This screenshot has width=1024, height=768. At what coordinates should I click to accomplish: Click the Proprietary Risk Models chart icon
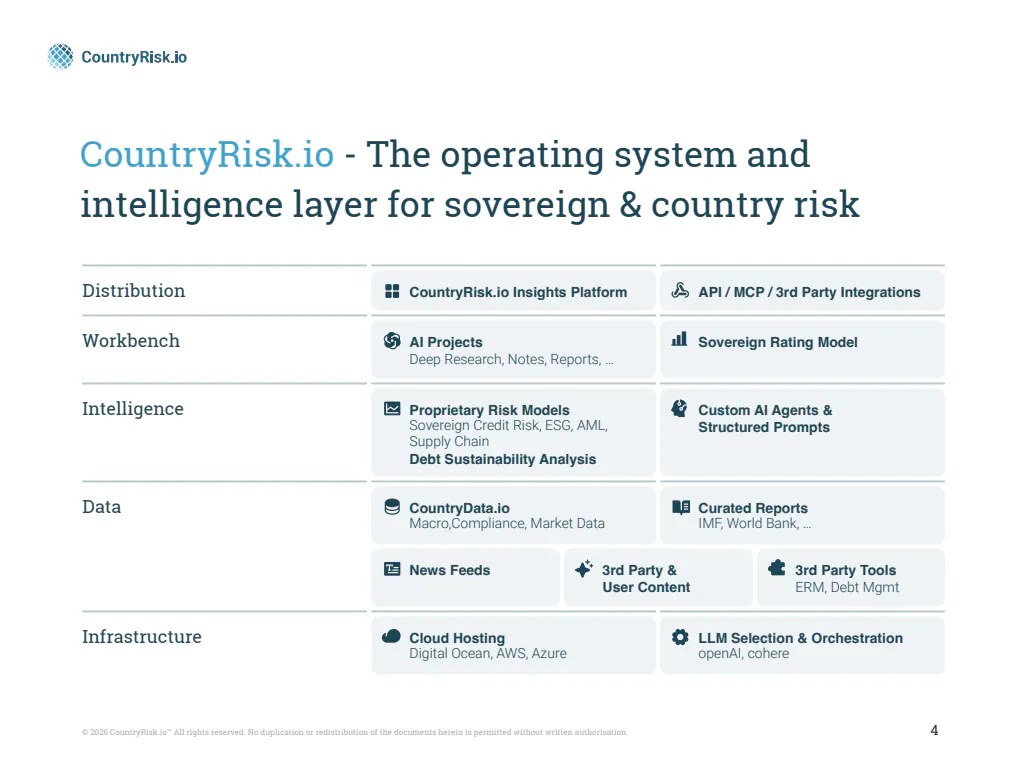click(392, 409)
